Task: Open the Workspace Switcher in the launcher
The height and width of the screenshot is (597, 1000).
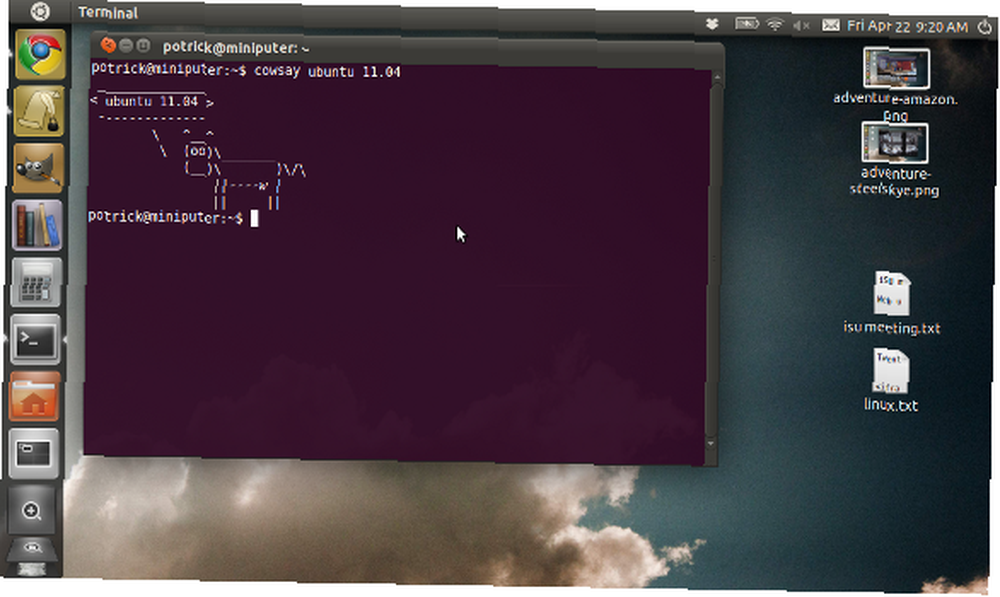Action: click(x=34, y=453)
